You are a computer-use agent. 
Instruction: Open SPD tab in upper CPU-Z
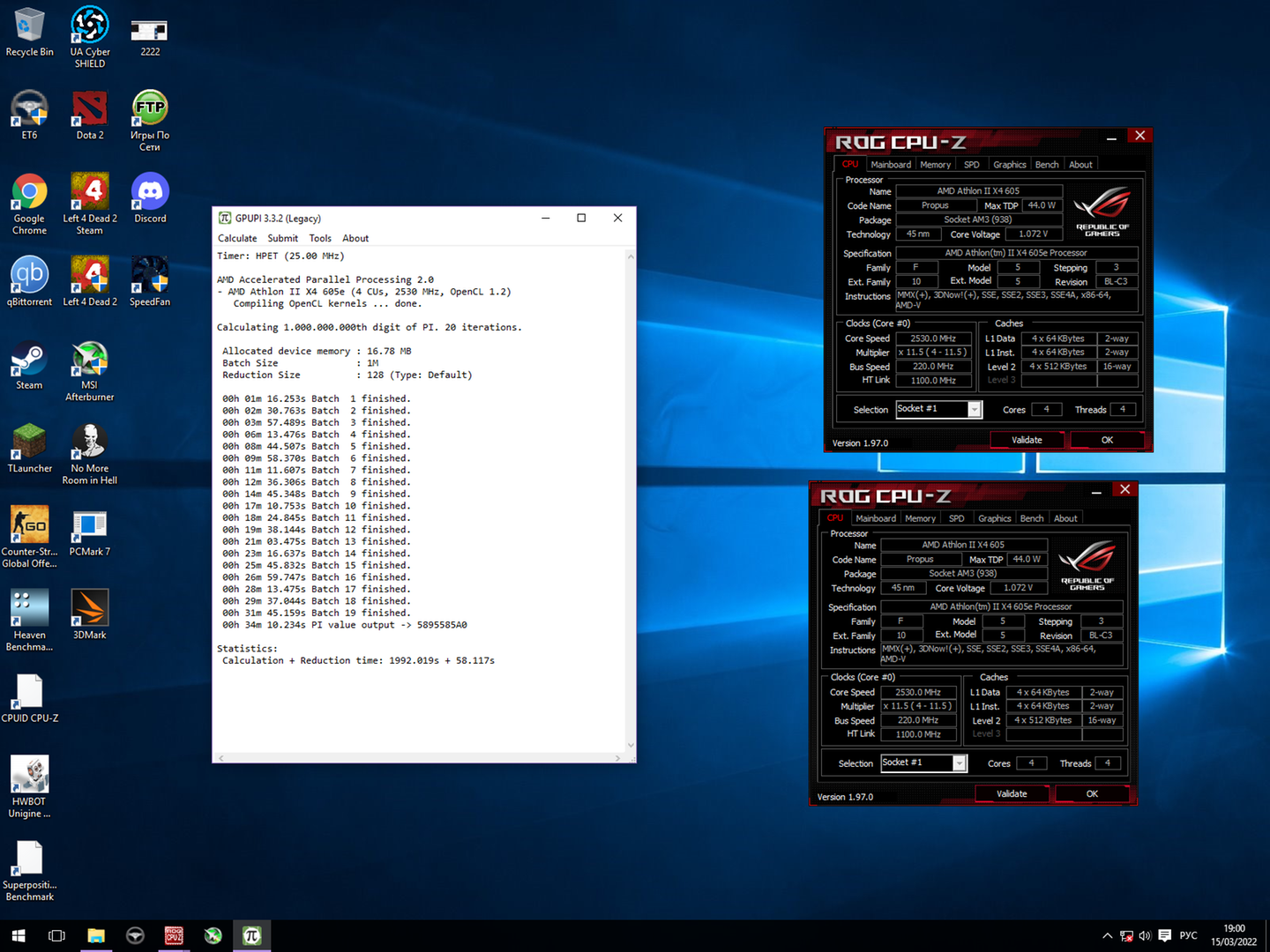[972, 165]
